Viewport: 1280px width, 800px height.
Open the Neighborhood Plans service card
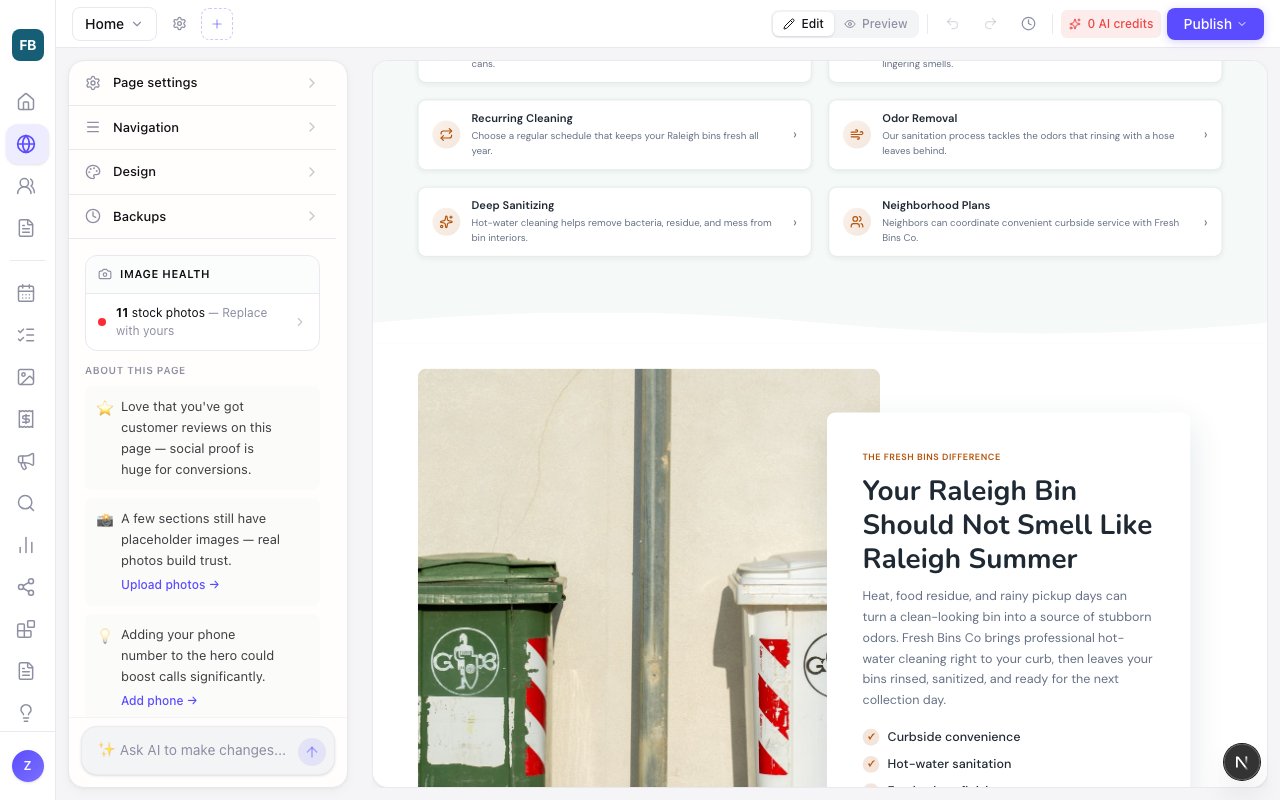[1025, 221]
